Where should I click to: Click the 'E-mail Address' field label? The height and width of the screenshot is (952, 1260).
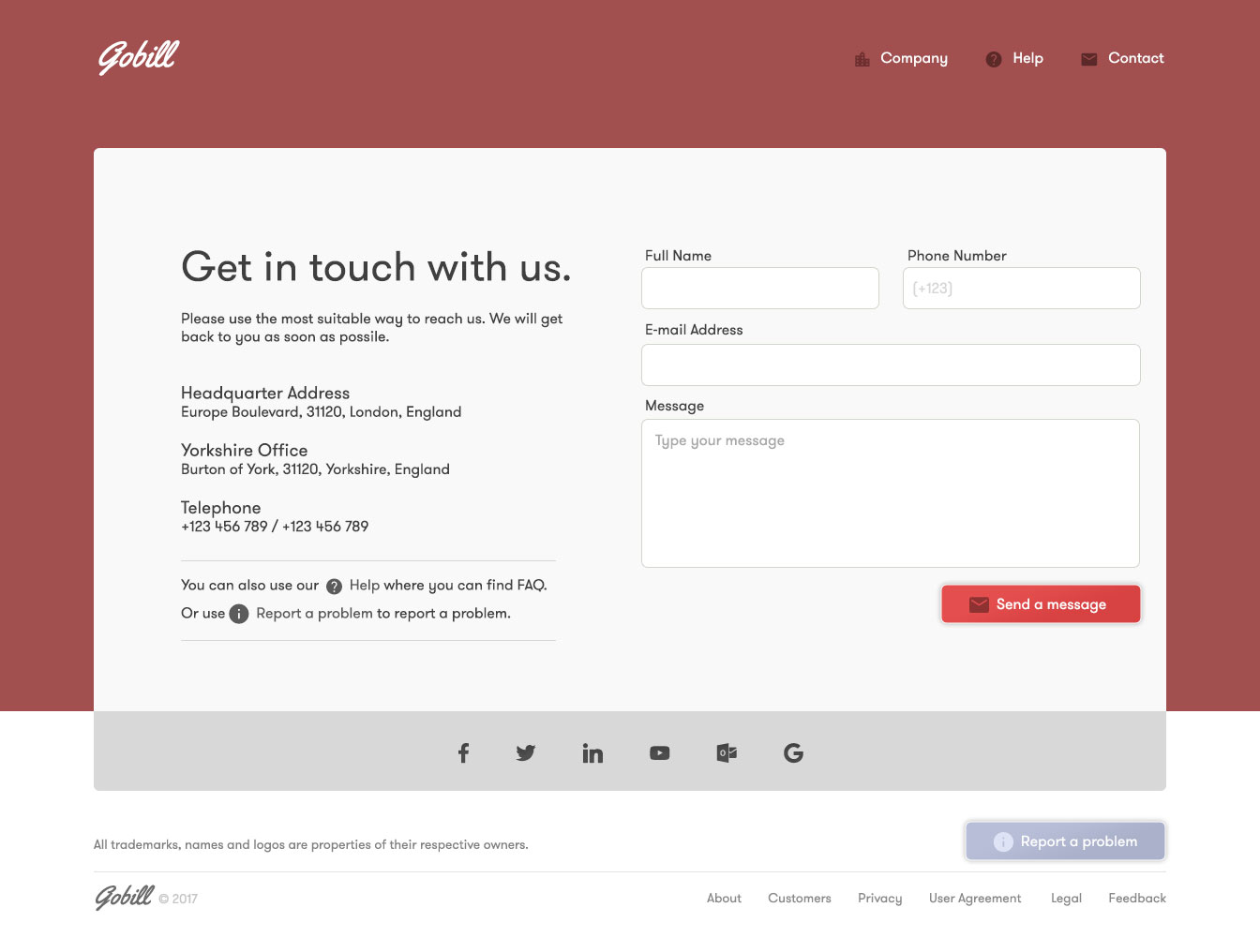[x=694, y=329]
